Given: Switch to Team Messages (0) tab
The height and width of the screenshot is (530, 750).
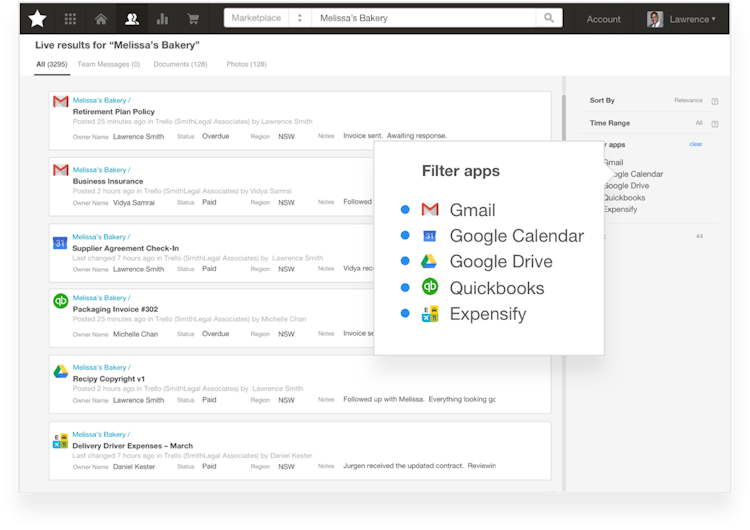Looking at the screenshot, I should (x=109, y=64).
